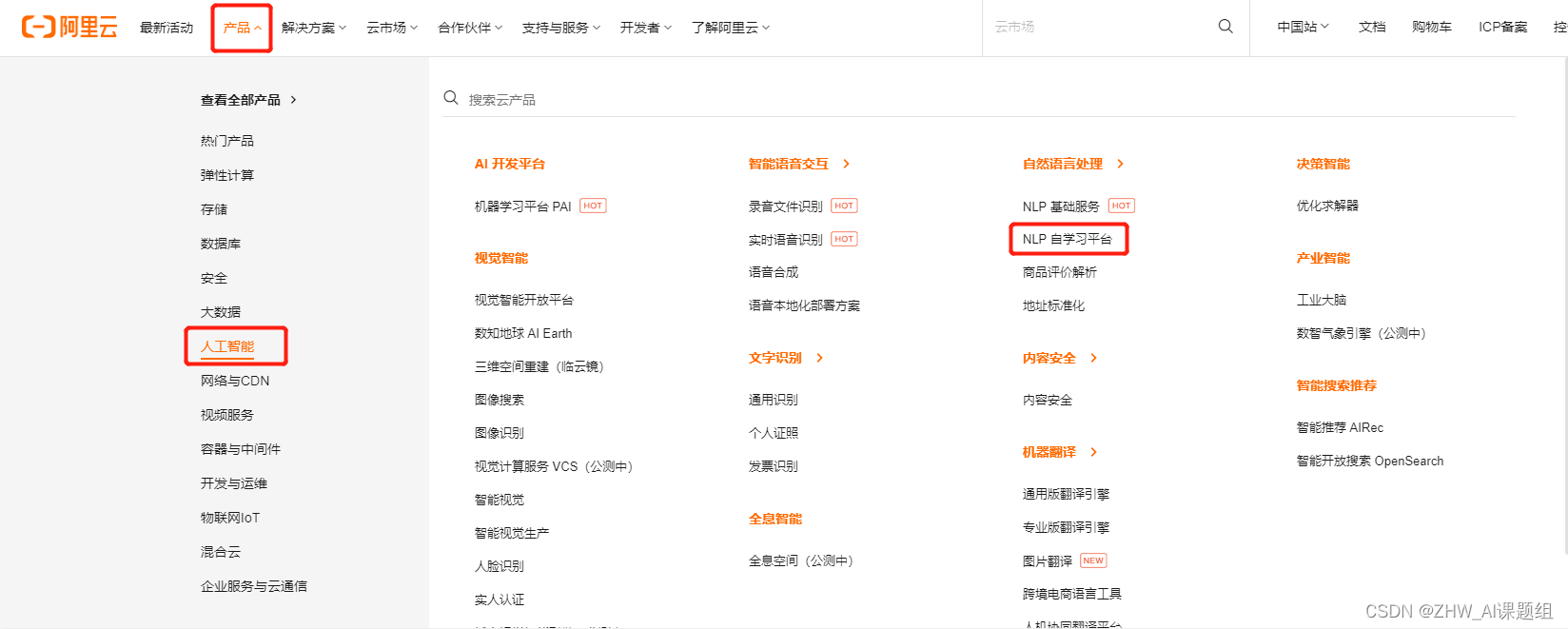Click HOT badge next to 机器学习平台 PAI
Screen dimensions: 1568x629
pyautogui.click(x=593, y=206)
